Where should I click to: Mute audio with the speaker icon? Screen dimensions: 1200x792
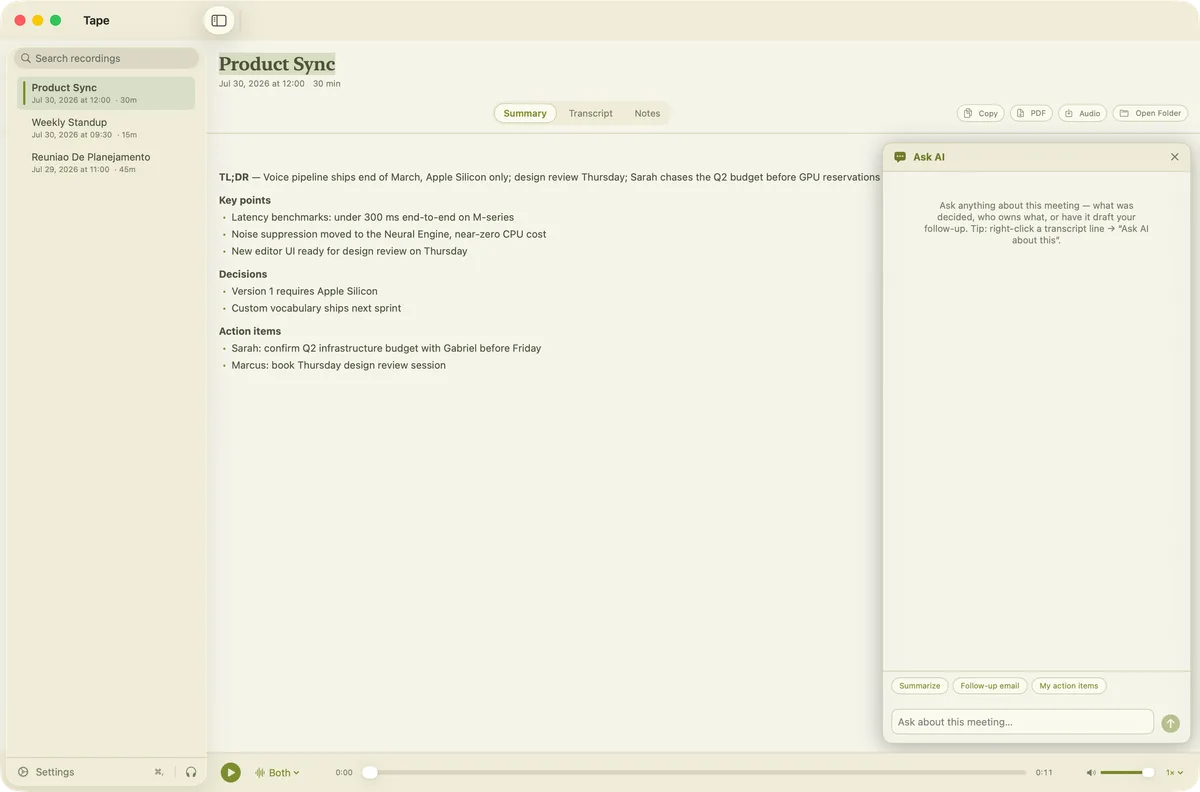pos(1091,772)
